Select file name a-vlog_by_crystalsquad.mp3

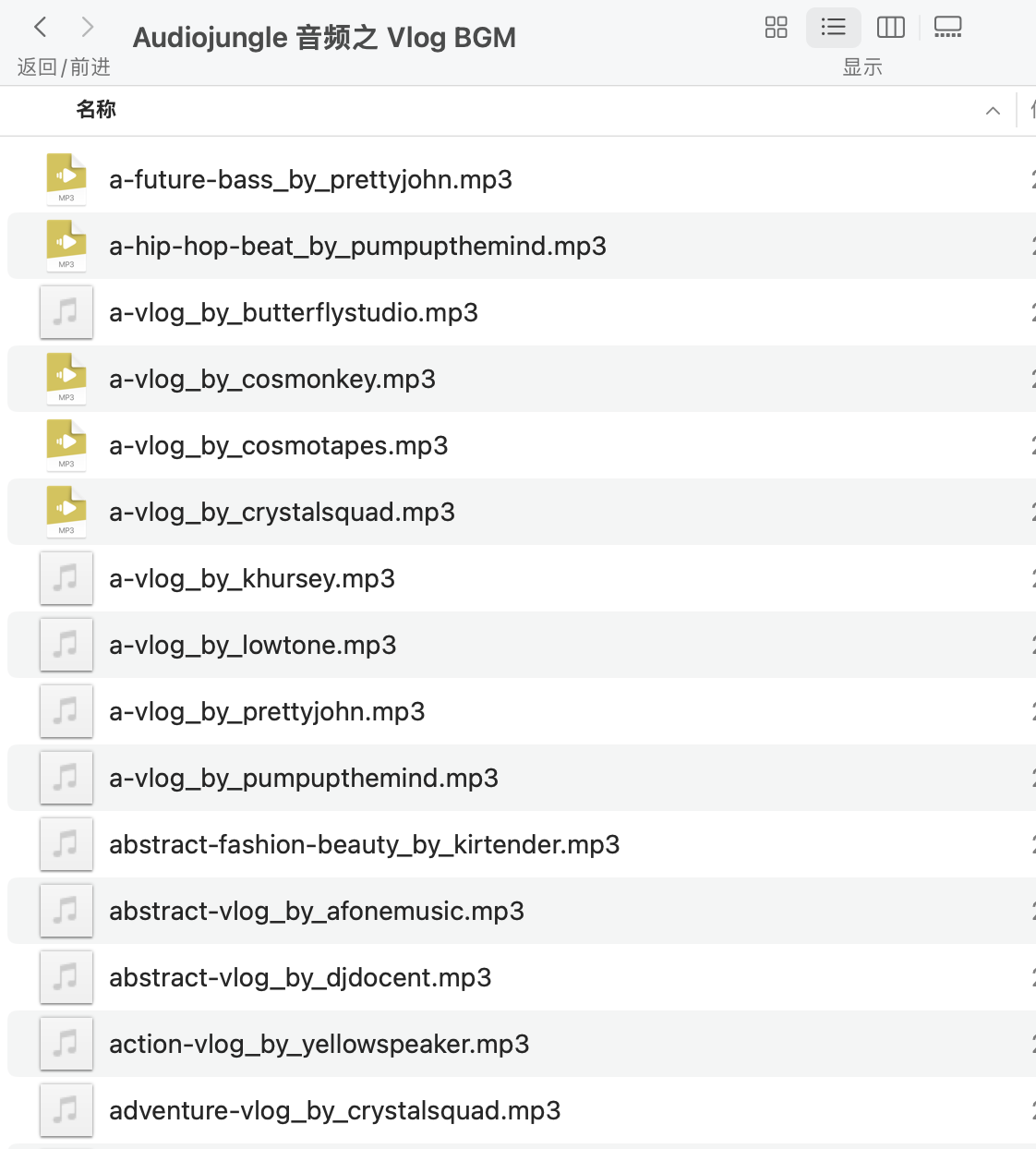click(282, 512)
